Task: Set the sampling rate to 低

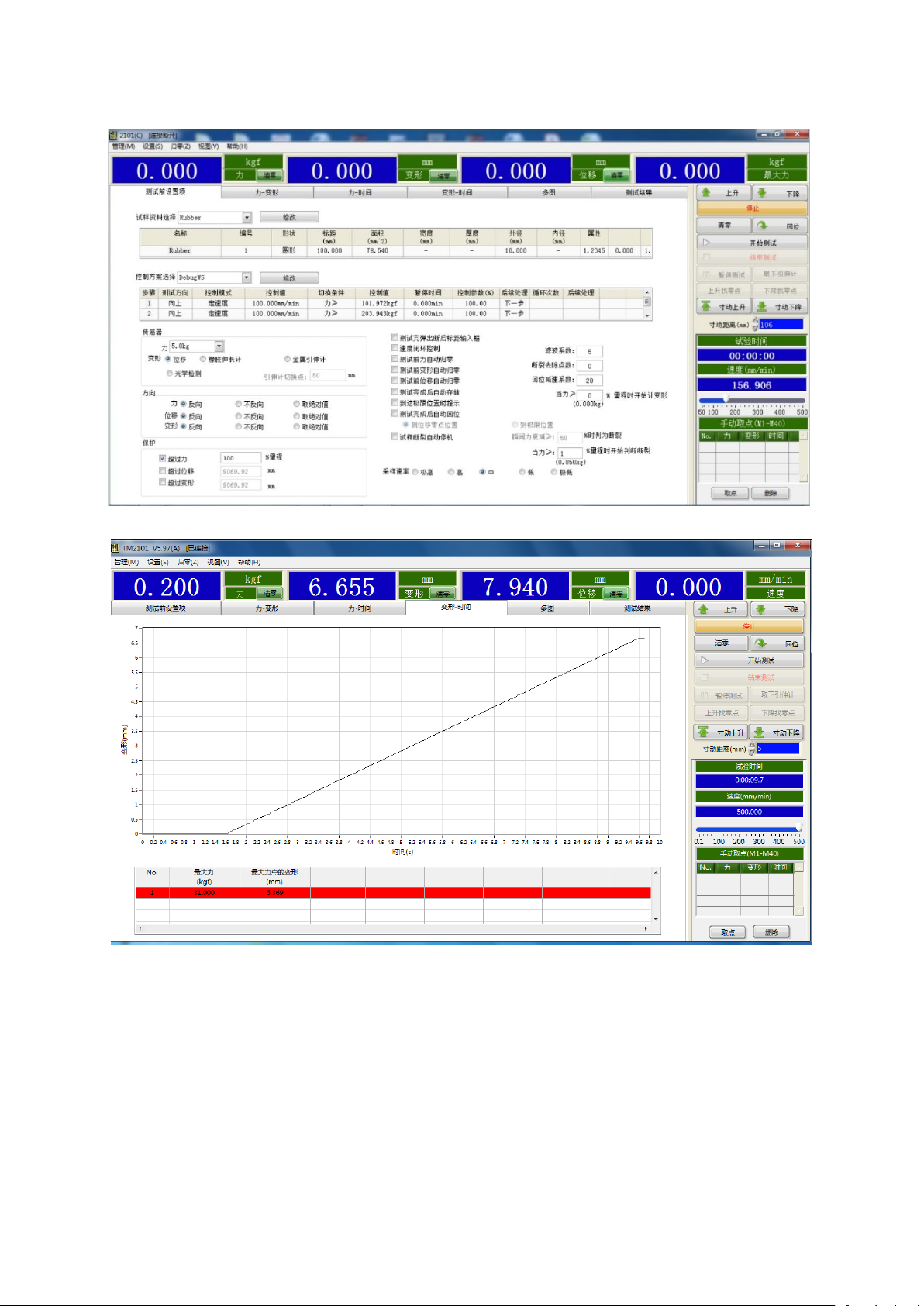Action: click(522, 471)
